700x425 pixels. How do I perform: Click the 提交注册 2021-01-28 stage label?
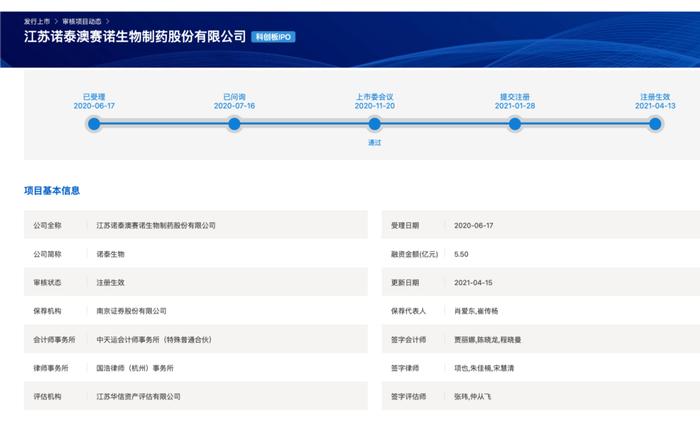pyautogui.click(x=515, y=101)
